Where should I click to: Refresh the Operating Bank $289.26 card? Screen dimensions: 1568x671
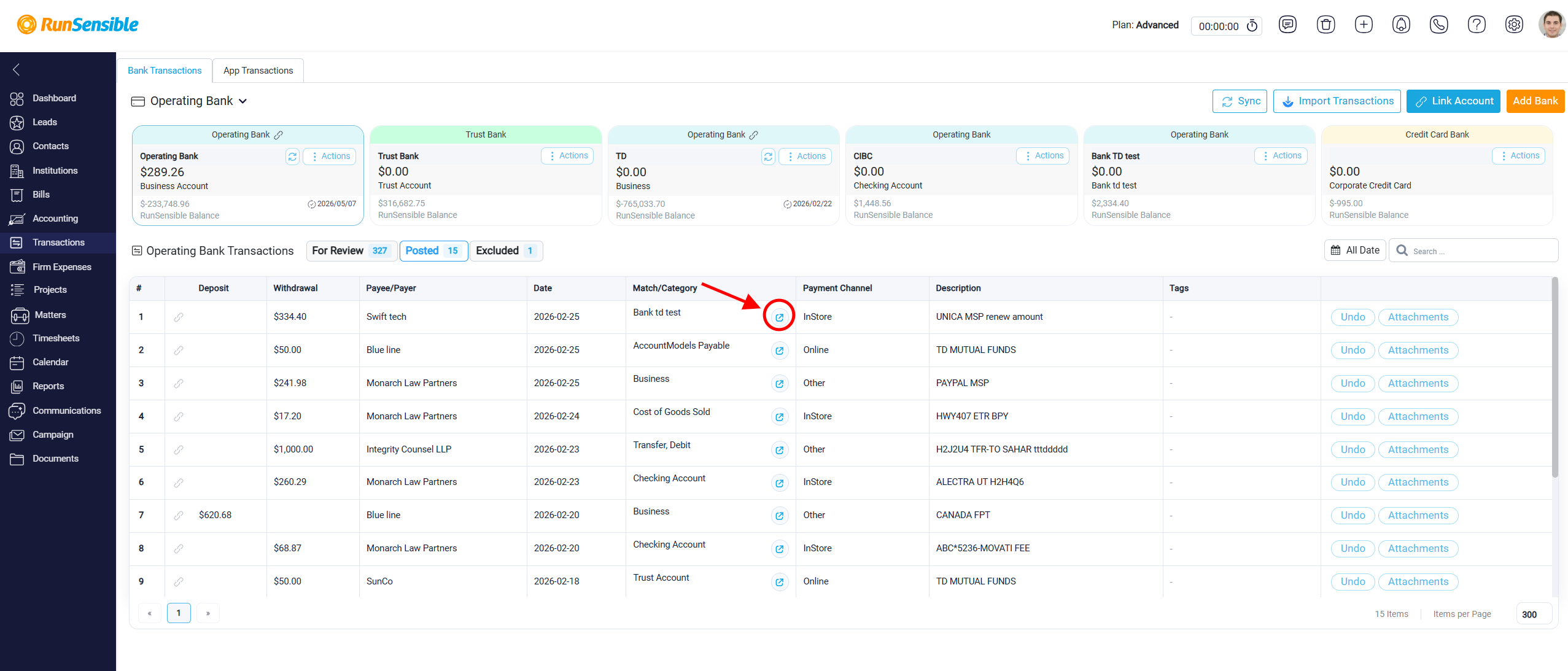pos(292,157)
